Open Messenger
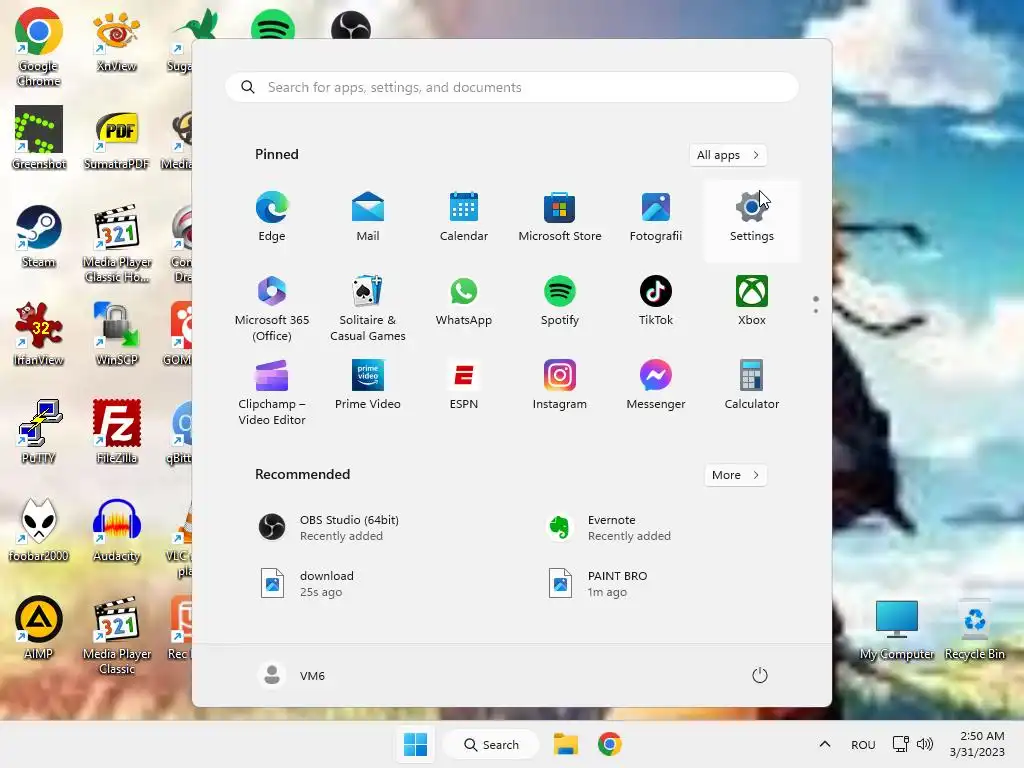 (656, 385)
